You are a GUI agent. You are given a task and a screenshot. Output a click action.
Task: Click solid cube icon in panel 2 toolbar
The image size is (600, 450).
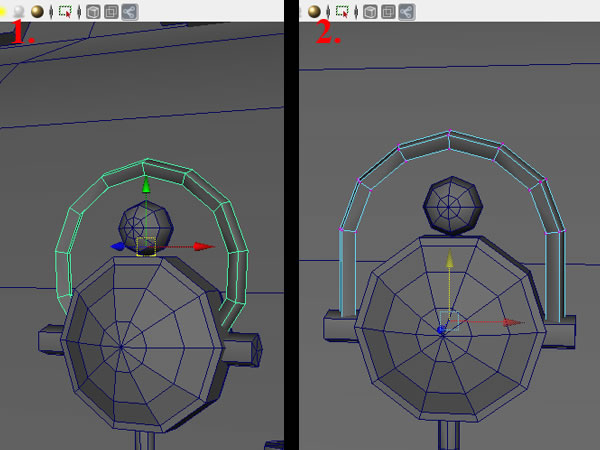click(370, 12)
